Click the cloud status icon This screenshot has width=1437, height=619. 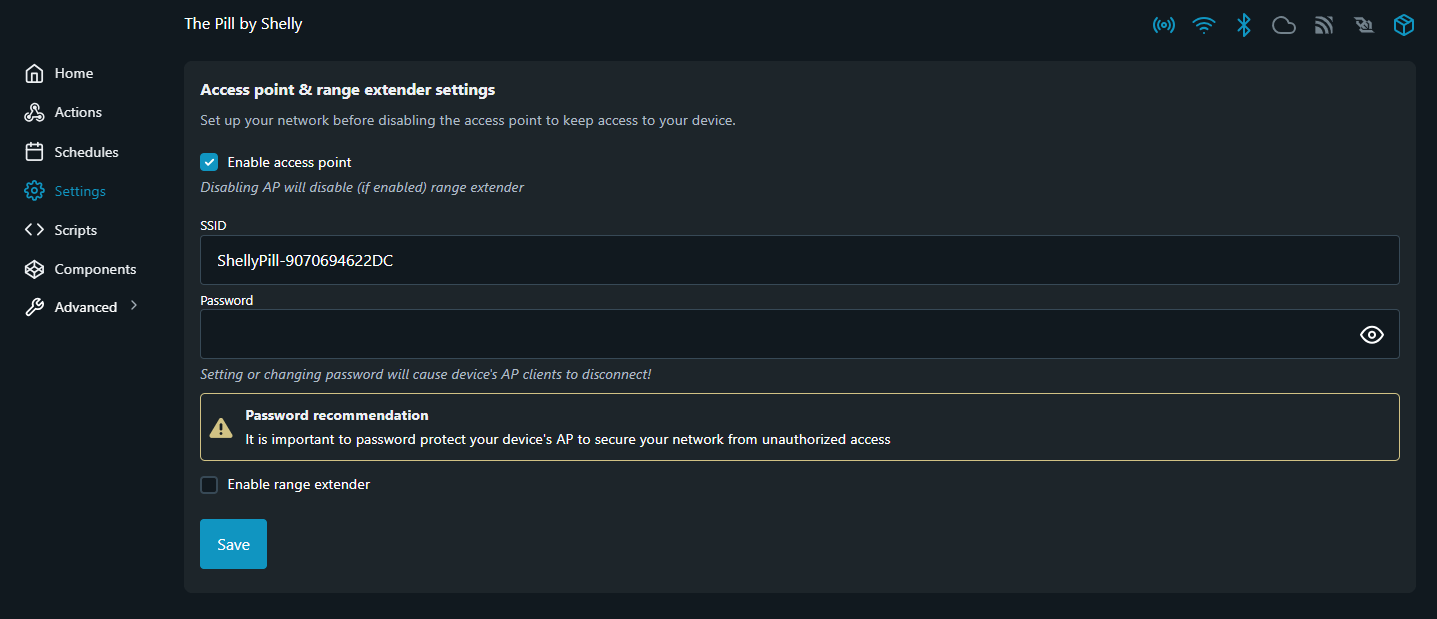(1284, 25)
